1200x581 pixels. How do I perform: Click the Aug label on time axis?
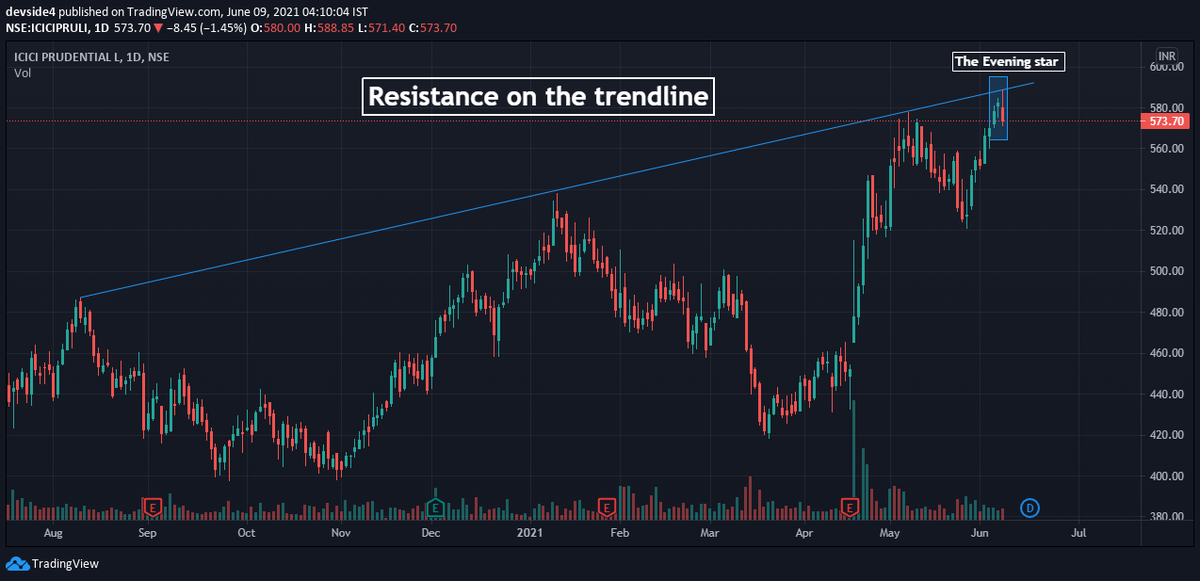point(52,534)
